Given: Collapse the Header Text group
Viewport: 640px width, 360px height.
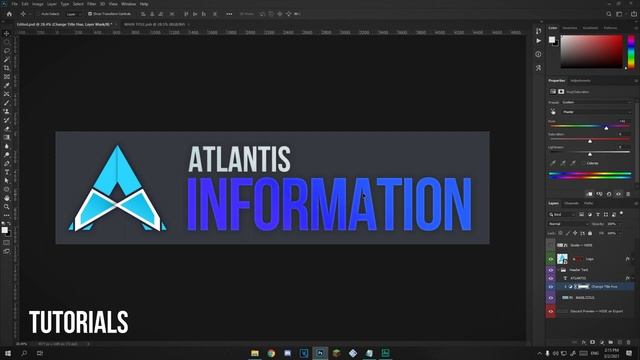Looking at the screenshot, I should (558, 270).
